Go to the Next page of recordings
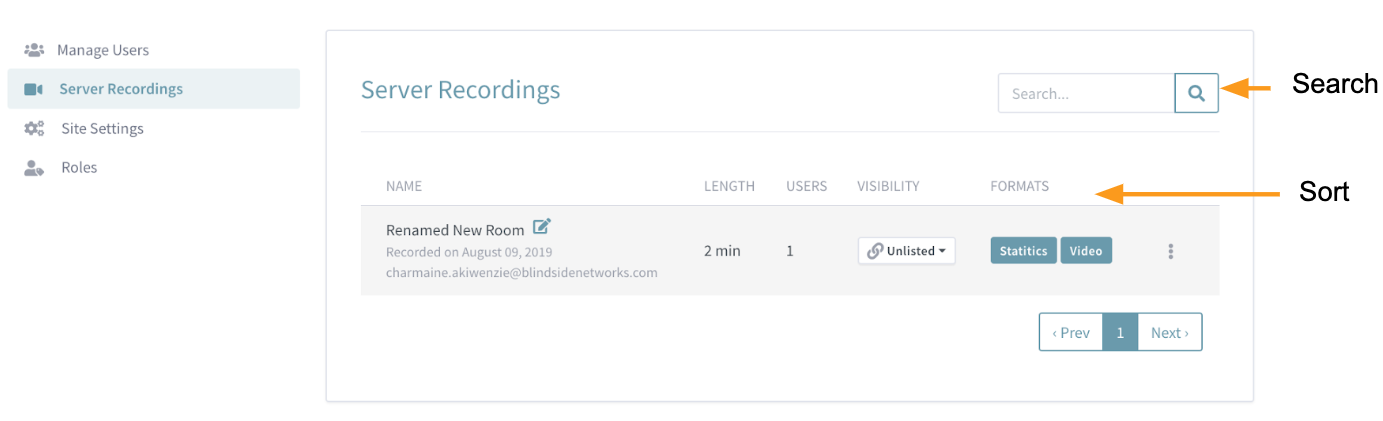 coord(1170,332)
